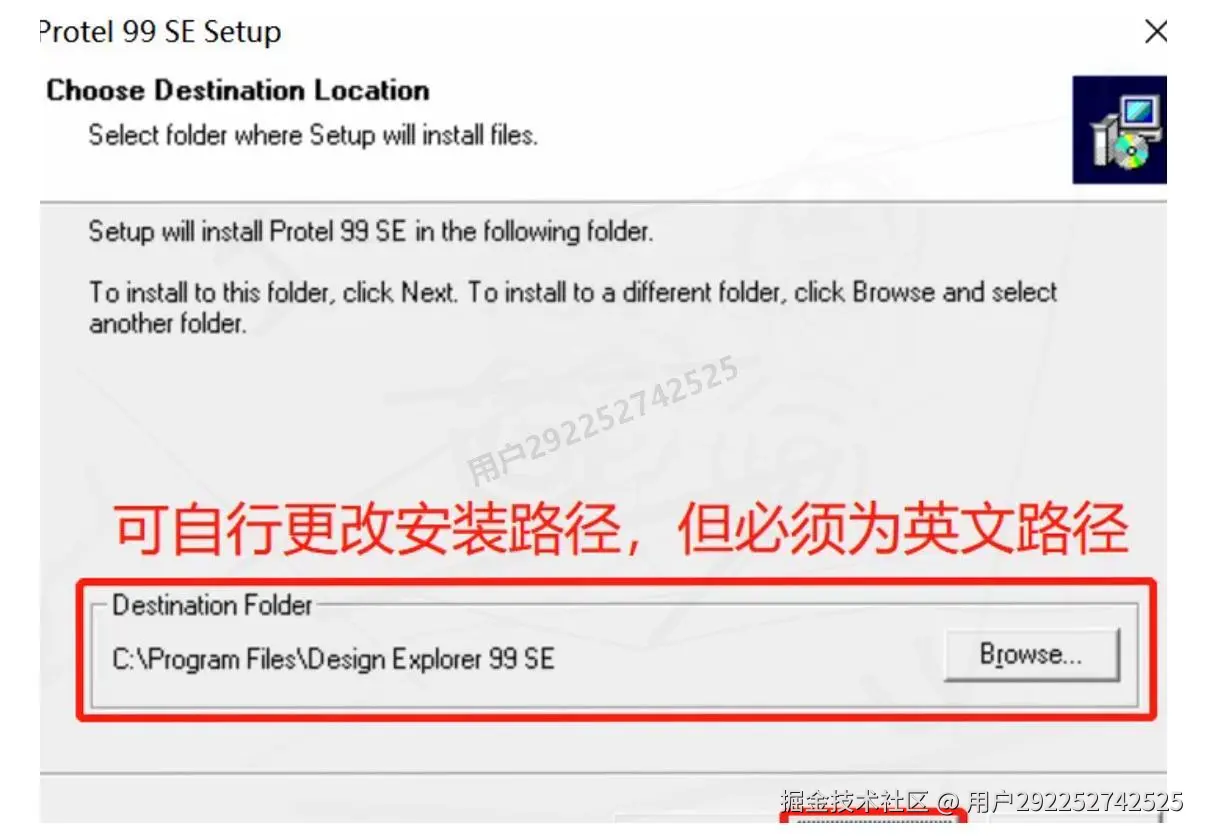
Task: Click the Select folder subtitle text
Action: point(313,135)
